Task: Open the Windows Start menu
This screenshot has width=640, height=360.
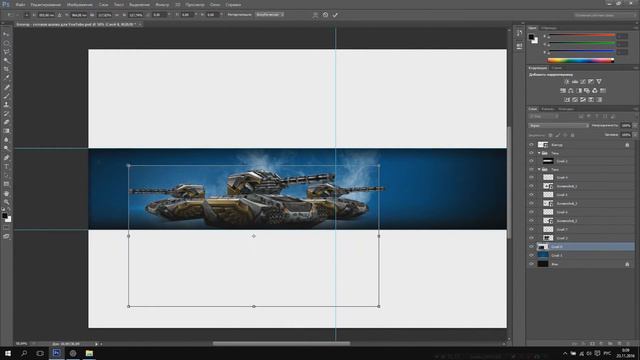Action: tap(8, 353)
